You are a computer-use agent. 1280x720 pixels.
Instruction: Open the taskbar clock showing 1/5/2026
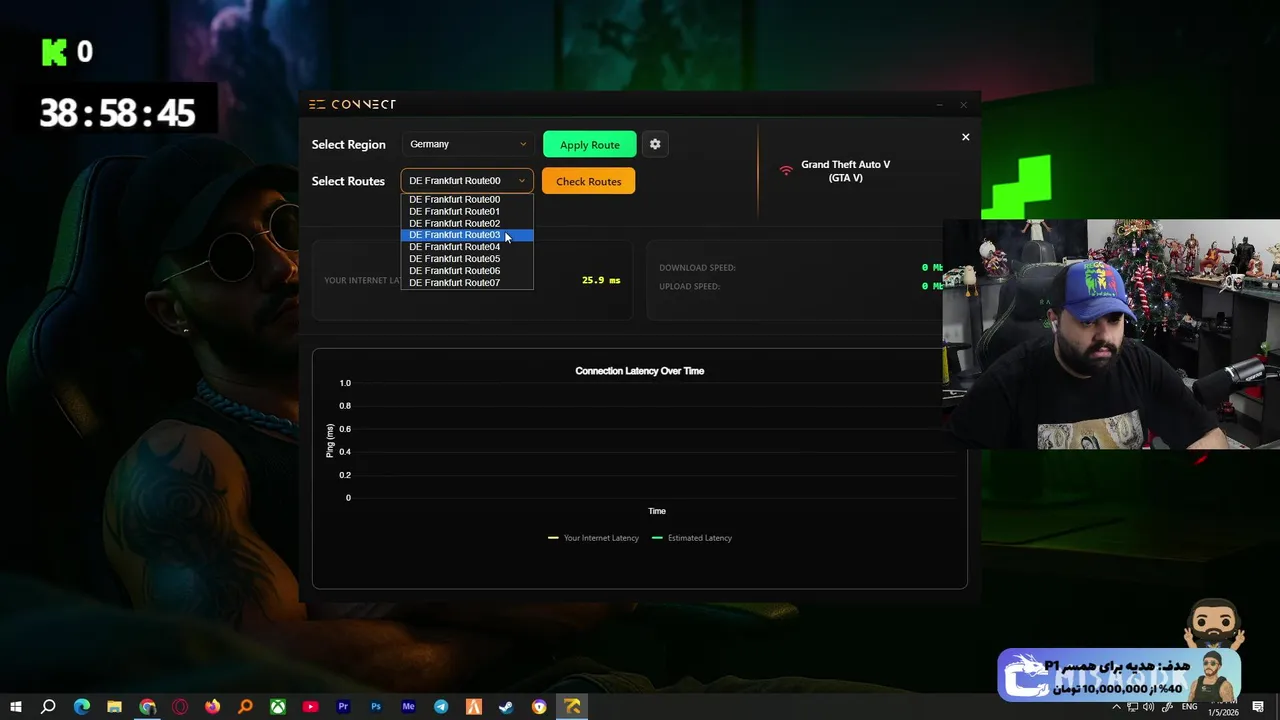tap(1222, 712)
